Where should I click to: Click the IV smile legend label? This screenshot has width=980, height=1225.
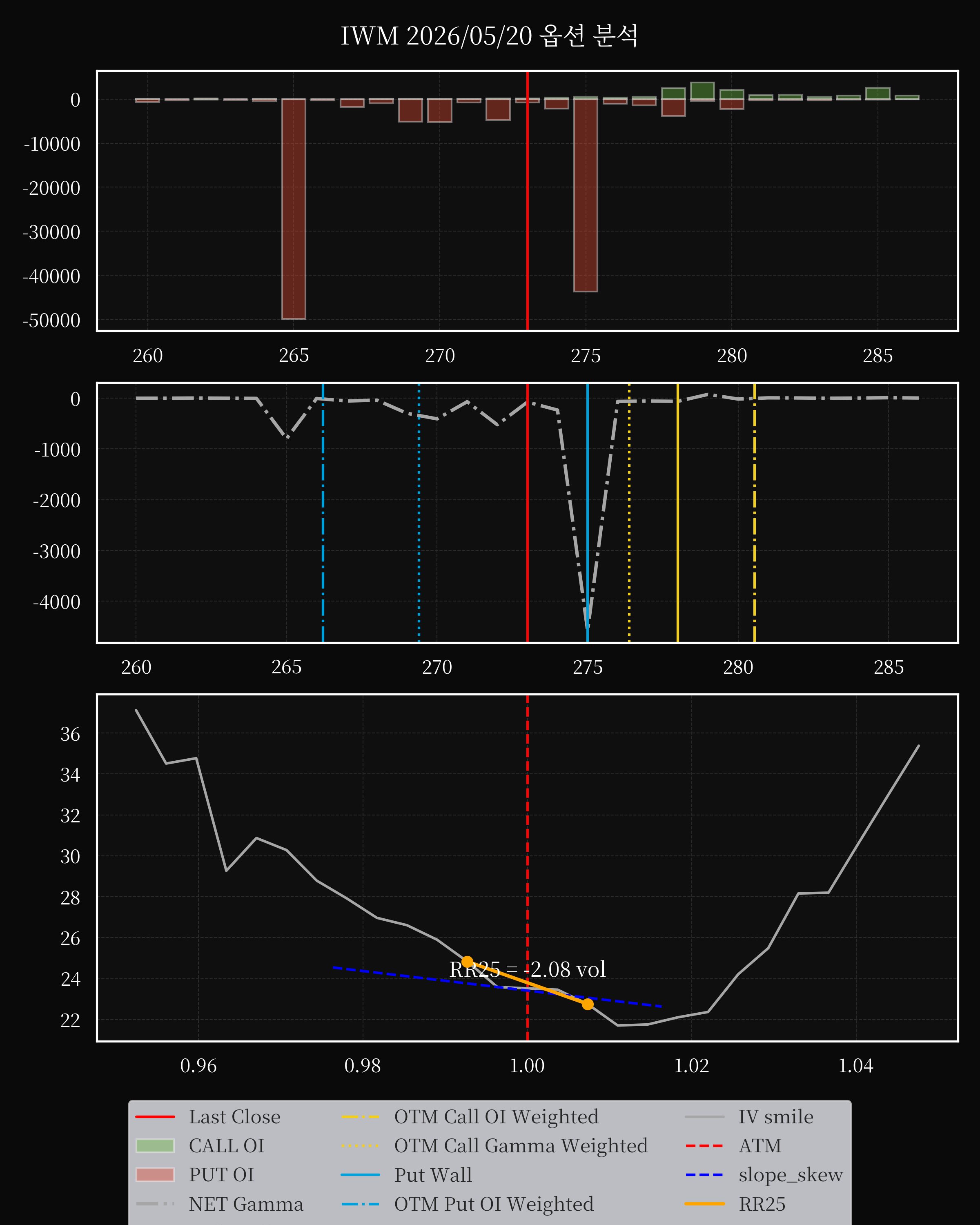click(775, 1116)
